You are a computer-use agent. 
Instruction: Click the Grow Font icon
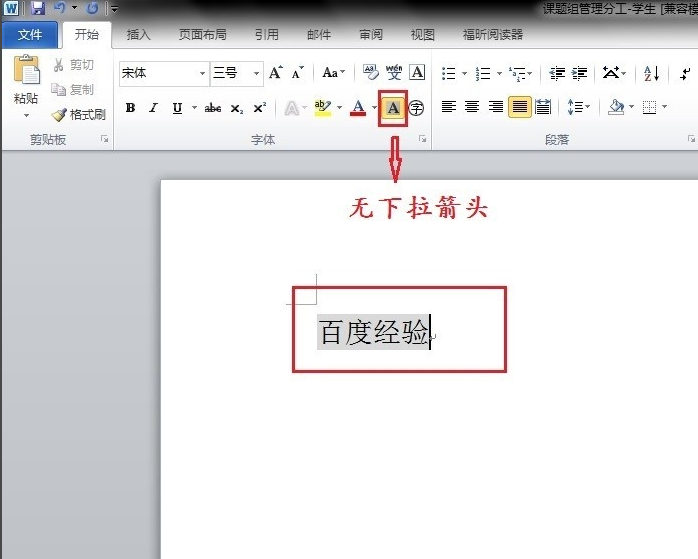pos(276,73)
